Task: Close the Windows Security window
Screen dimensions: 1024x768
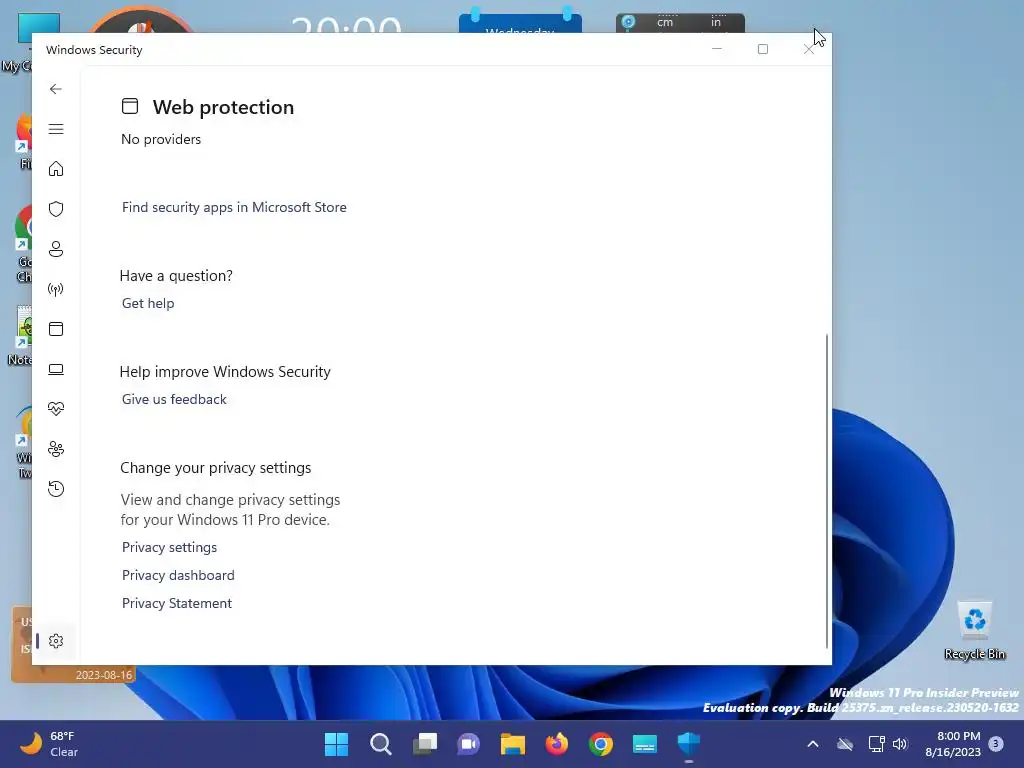Action: click(x=808, y=49)
